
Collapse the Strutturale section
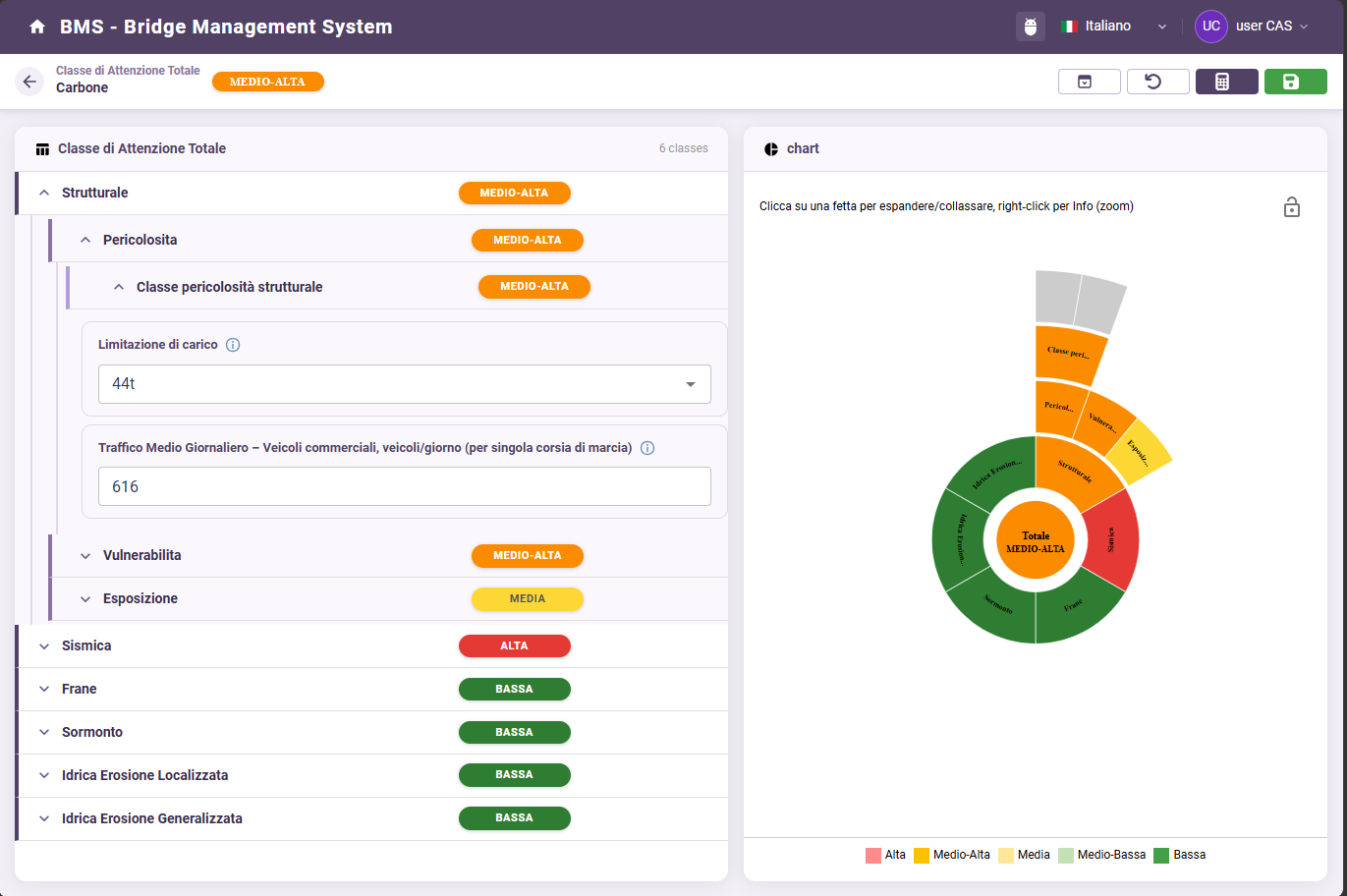point(44,194)
